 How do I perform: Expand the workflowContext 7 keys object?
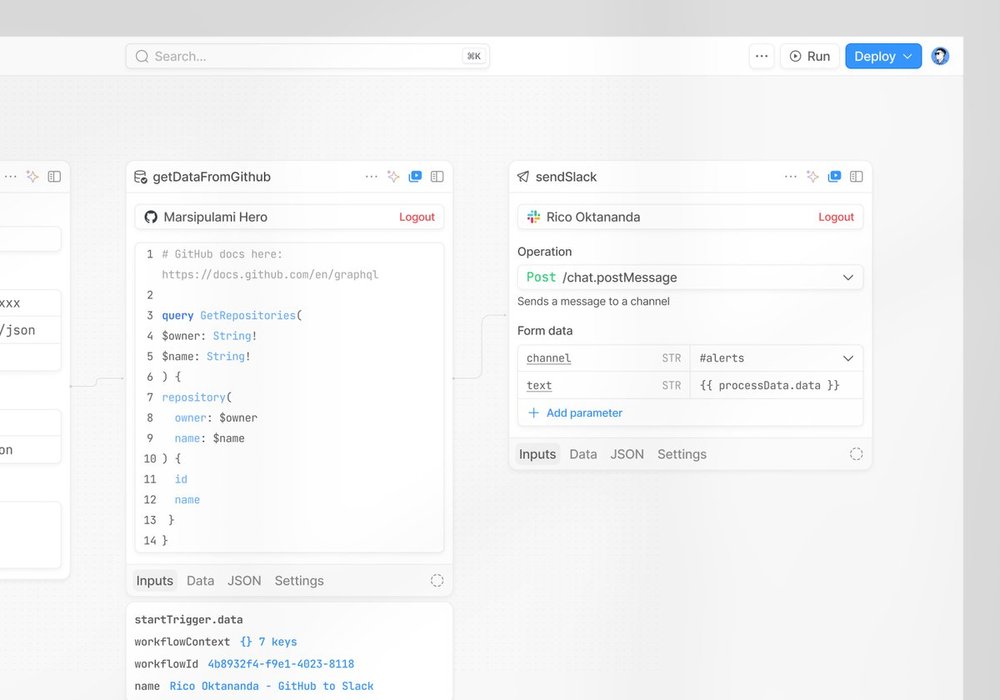[x=268, y=641]
